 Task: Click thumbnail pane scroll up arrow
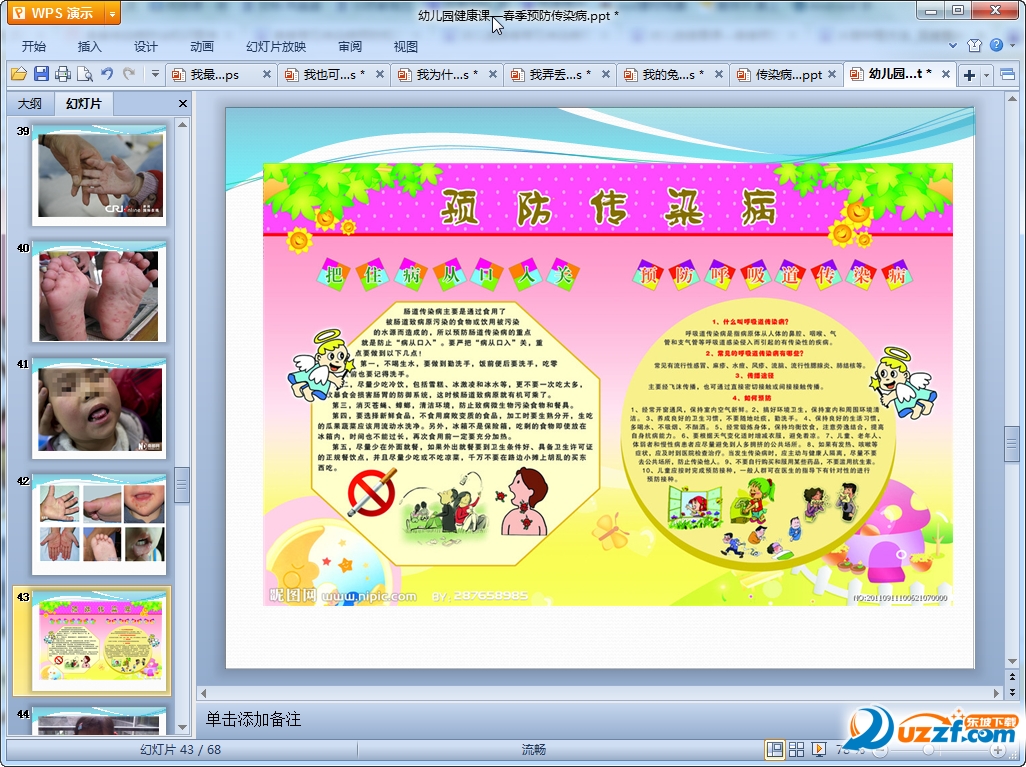tap(183, 124)
